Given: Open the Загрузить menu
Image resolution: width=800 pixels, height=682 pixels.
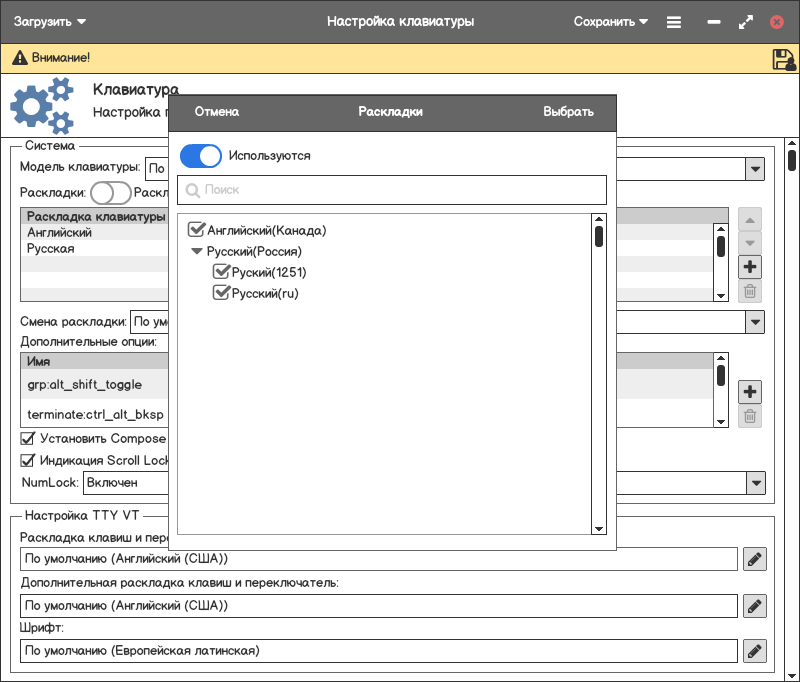Looking at the screenshot, I should 50,21.
